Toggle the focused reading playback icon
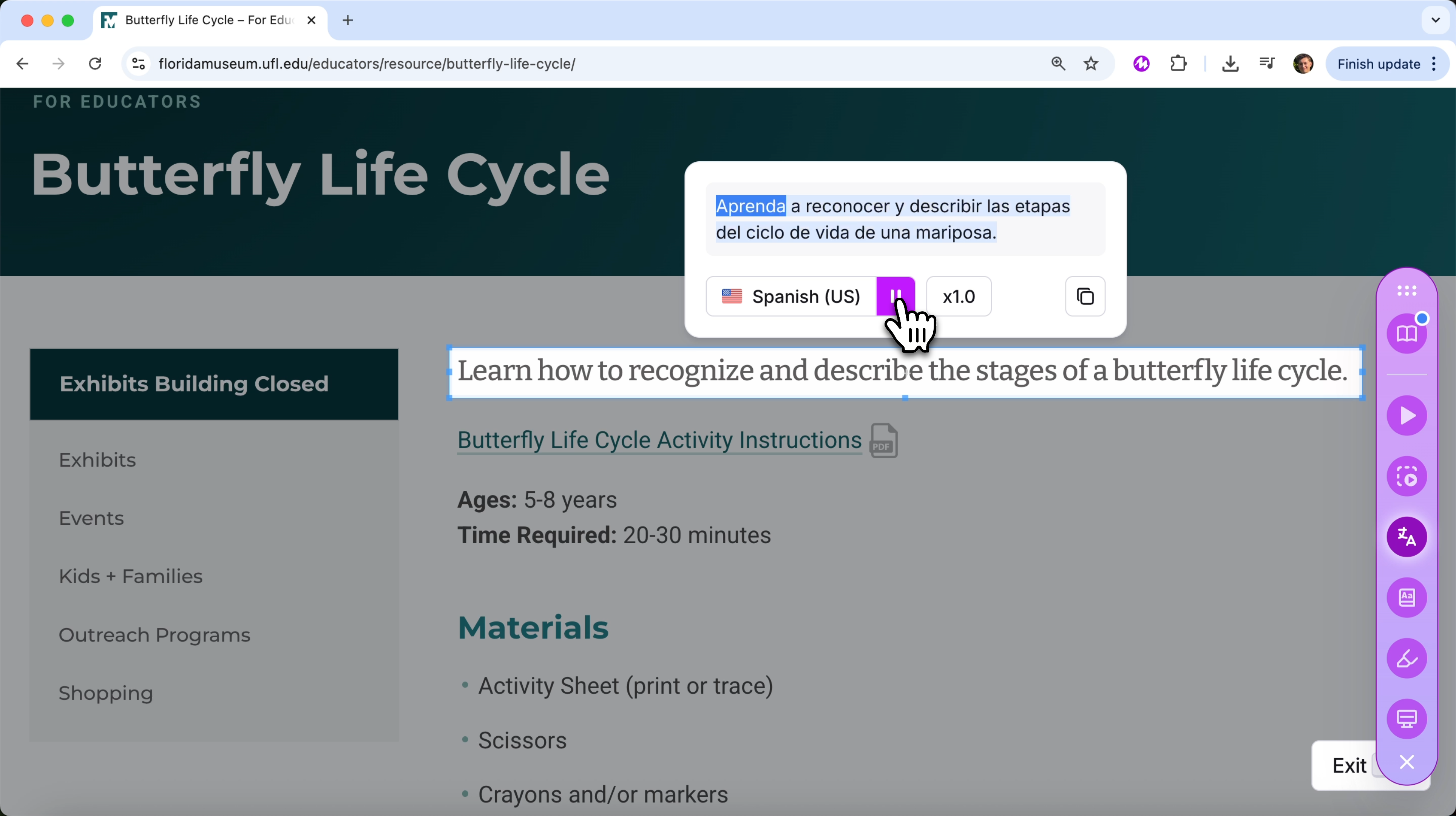The height and width of the screenshot is (816, 1456). click(1407, 476)
